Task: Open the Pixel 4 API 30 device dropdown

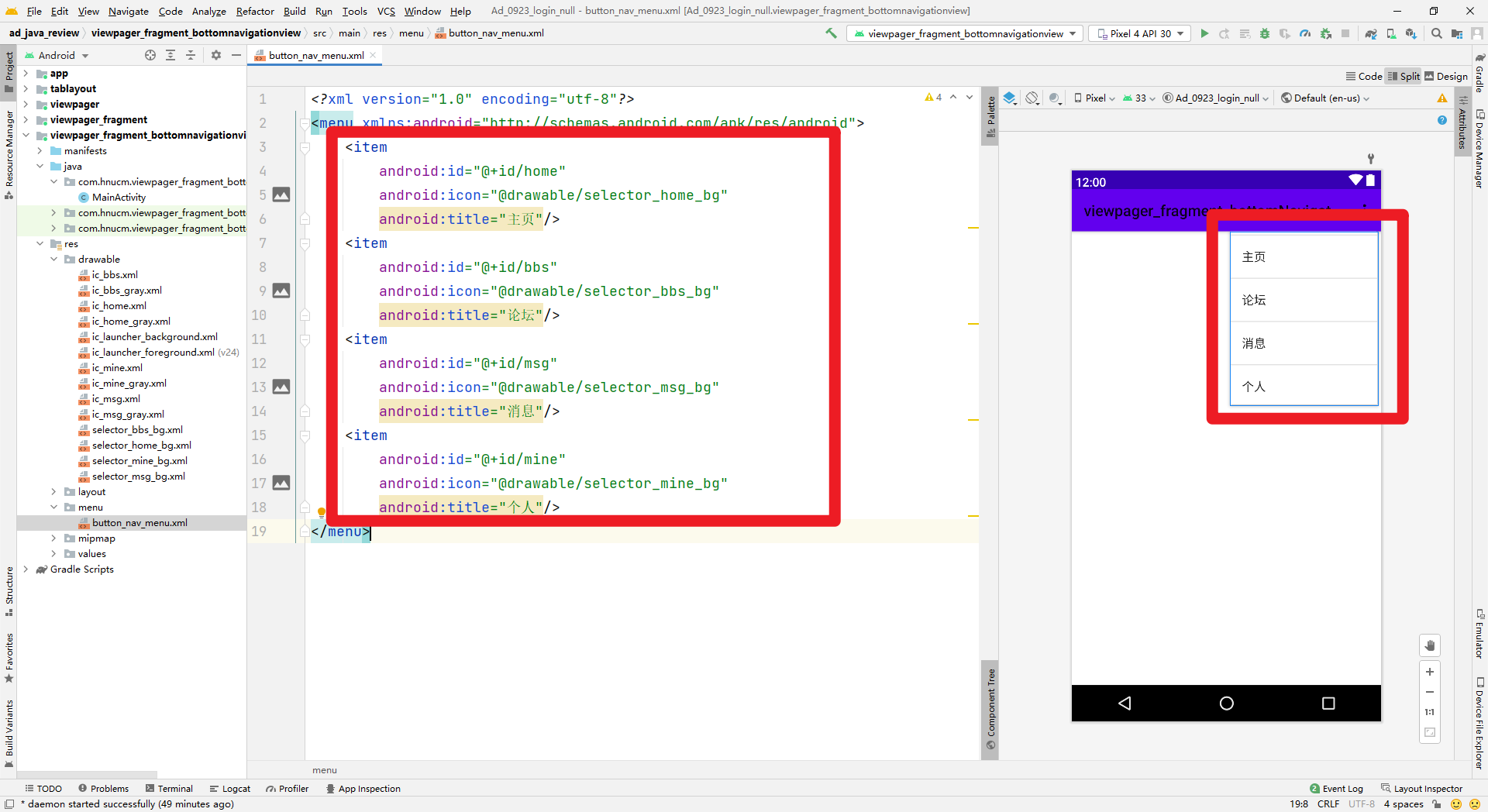Action: click(1140, 33)
